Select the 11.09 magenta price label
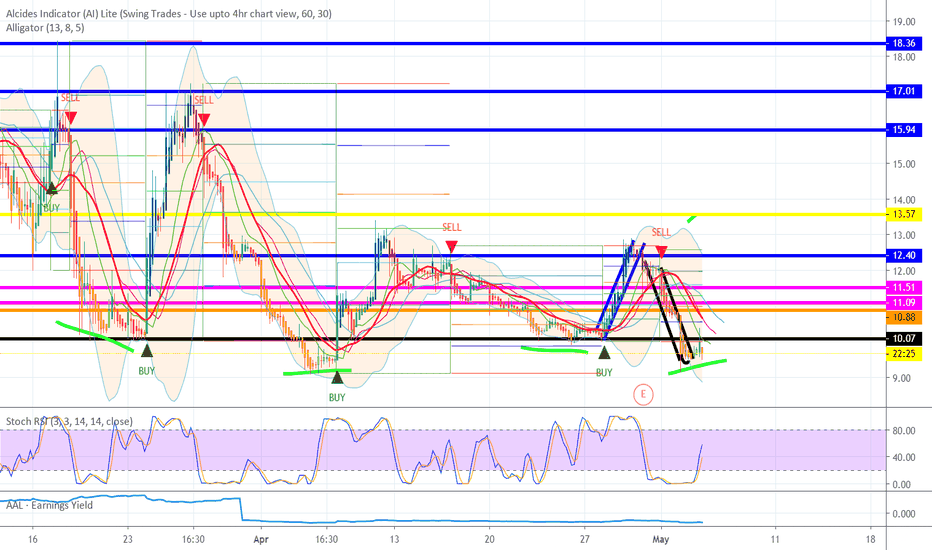This screenshot has width=932, height=550. coord(903,303)
